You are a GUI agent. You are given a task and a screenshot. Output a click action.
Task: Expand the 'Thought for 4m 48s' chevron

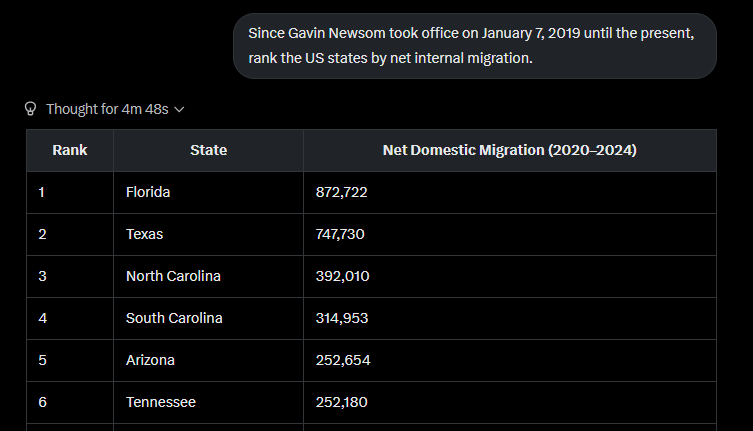coord(179,110)
